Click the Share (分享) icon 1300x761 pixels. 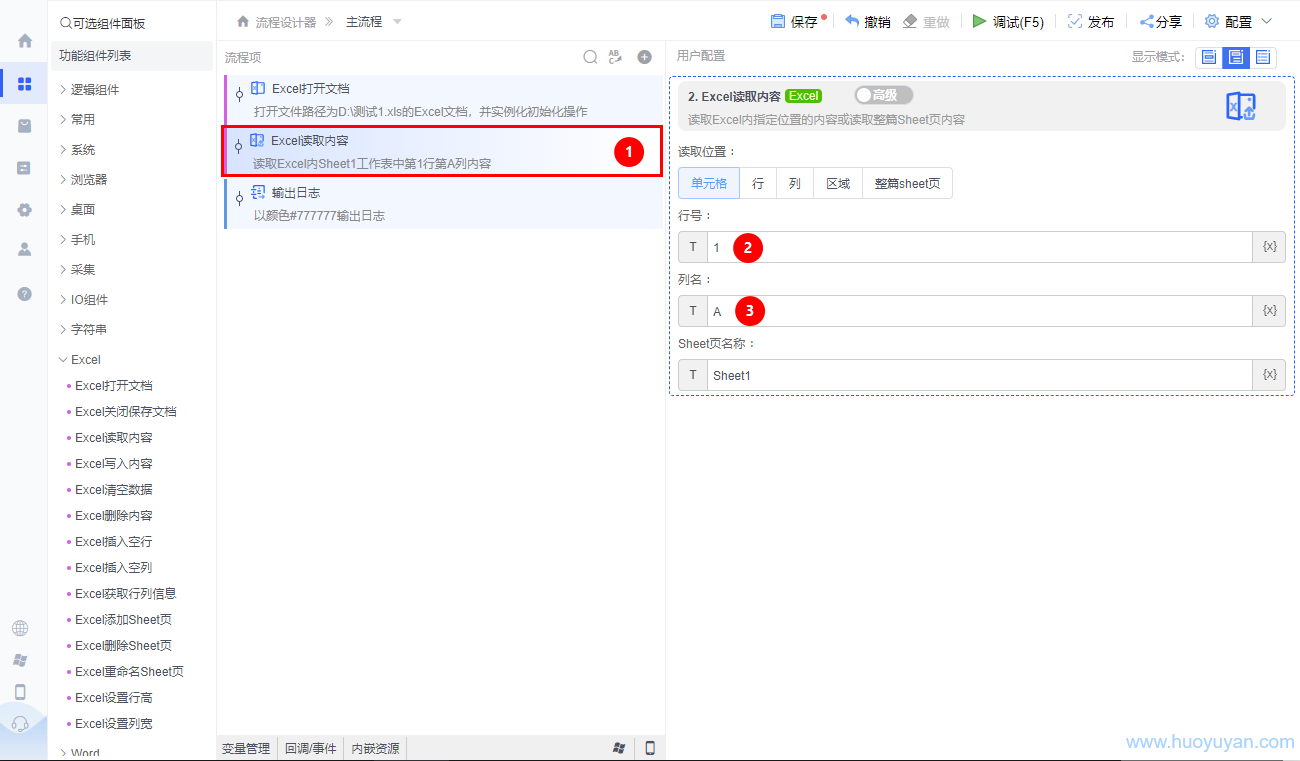point(1147,21)
